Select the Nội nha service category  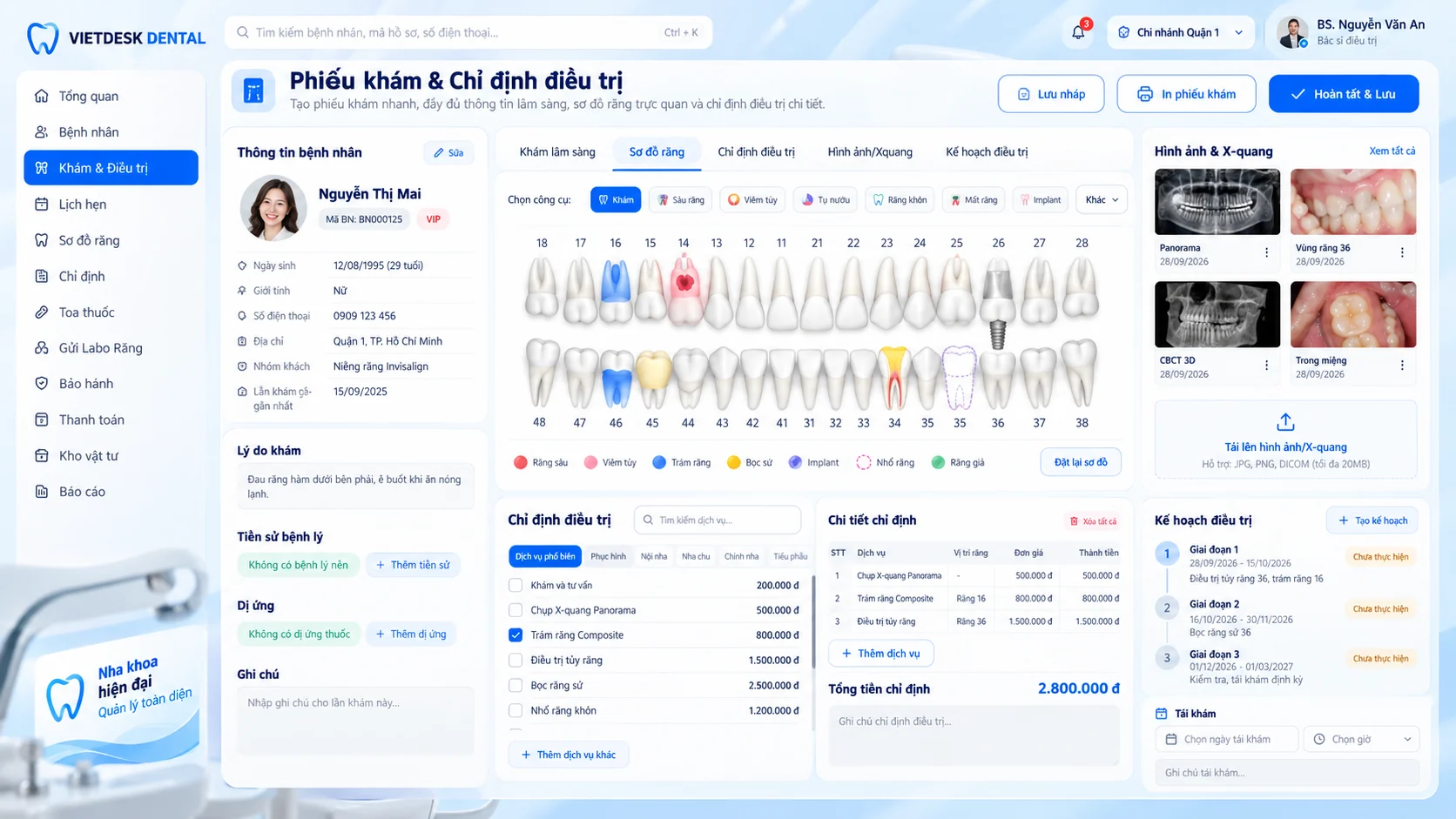[x=654, y=556]
